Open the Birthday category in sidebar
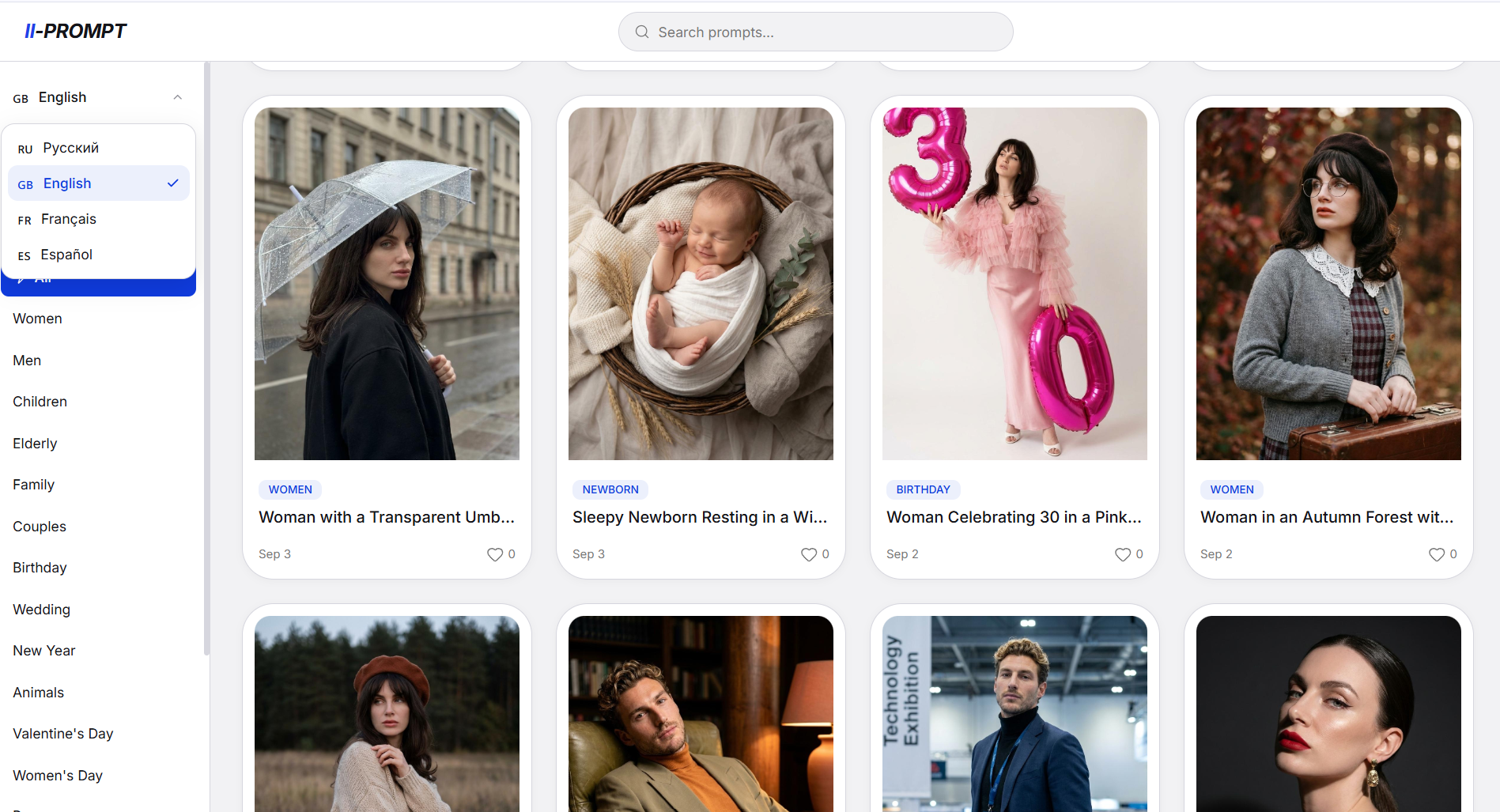 point(40,568)
